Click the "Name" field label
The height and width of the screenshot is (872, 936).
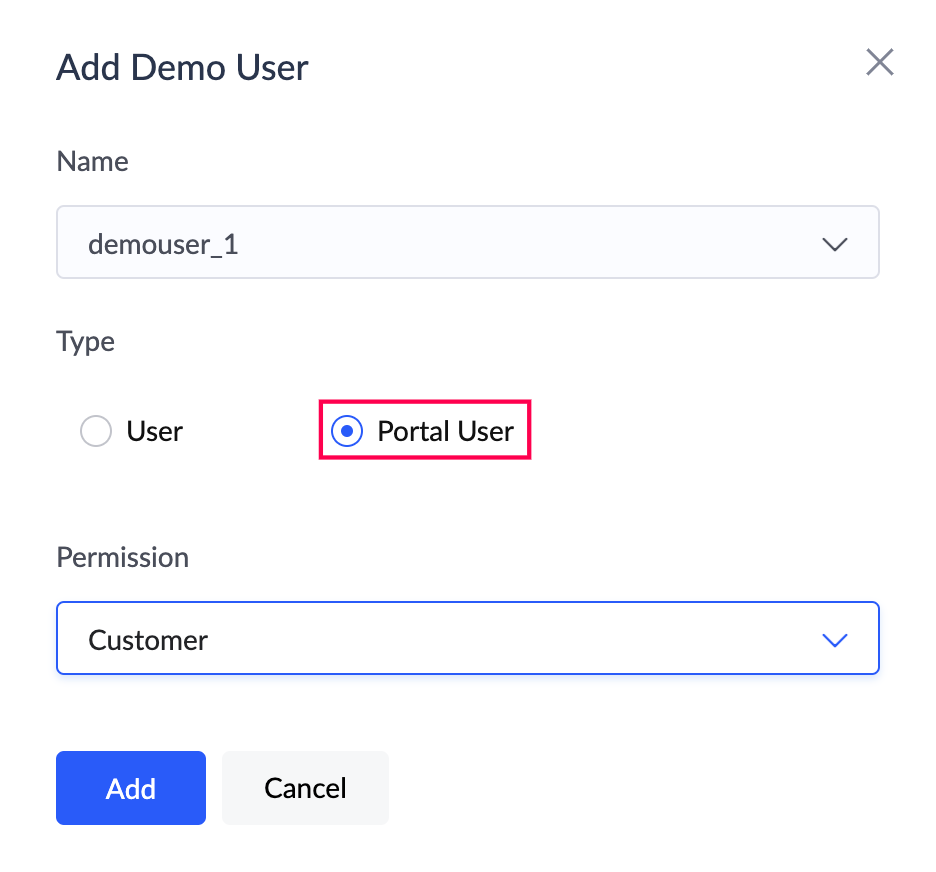click(x=92, y=161)
